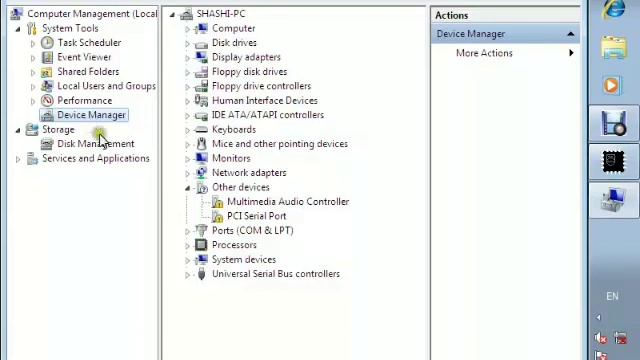
Task: Expand the Event Viewer node
Action: pos(33,58)
